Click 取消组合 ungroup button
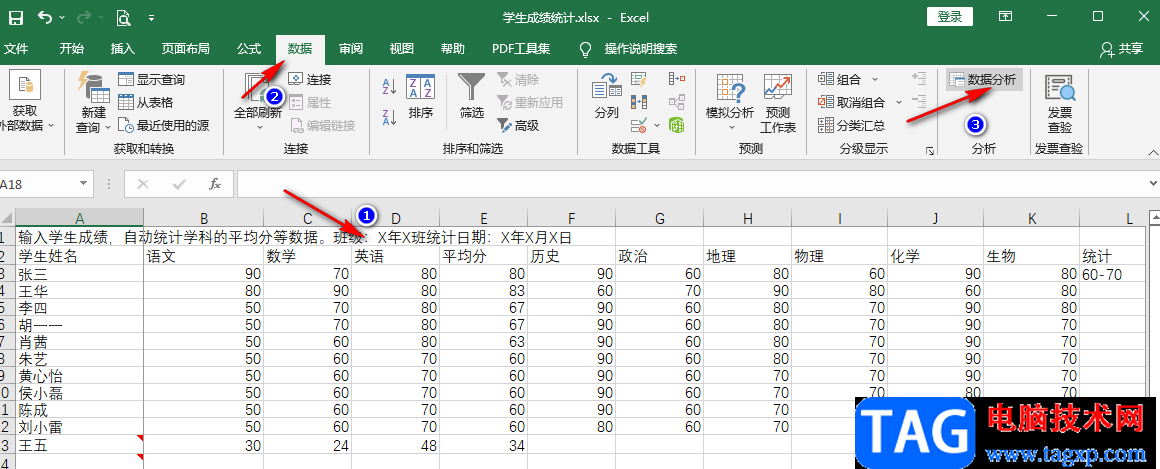1160x469 pixels. [851, 103]
